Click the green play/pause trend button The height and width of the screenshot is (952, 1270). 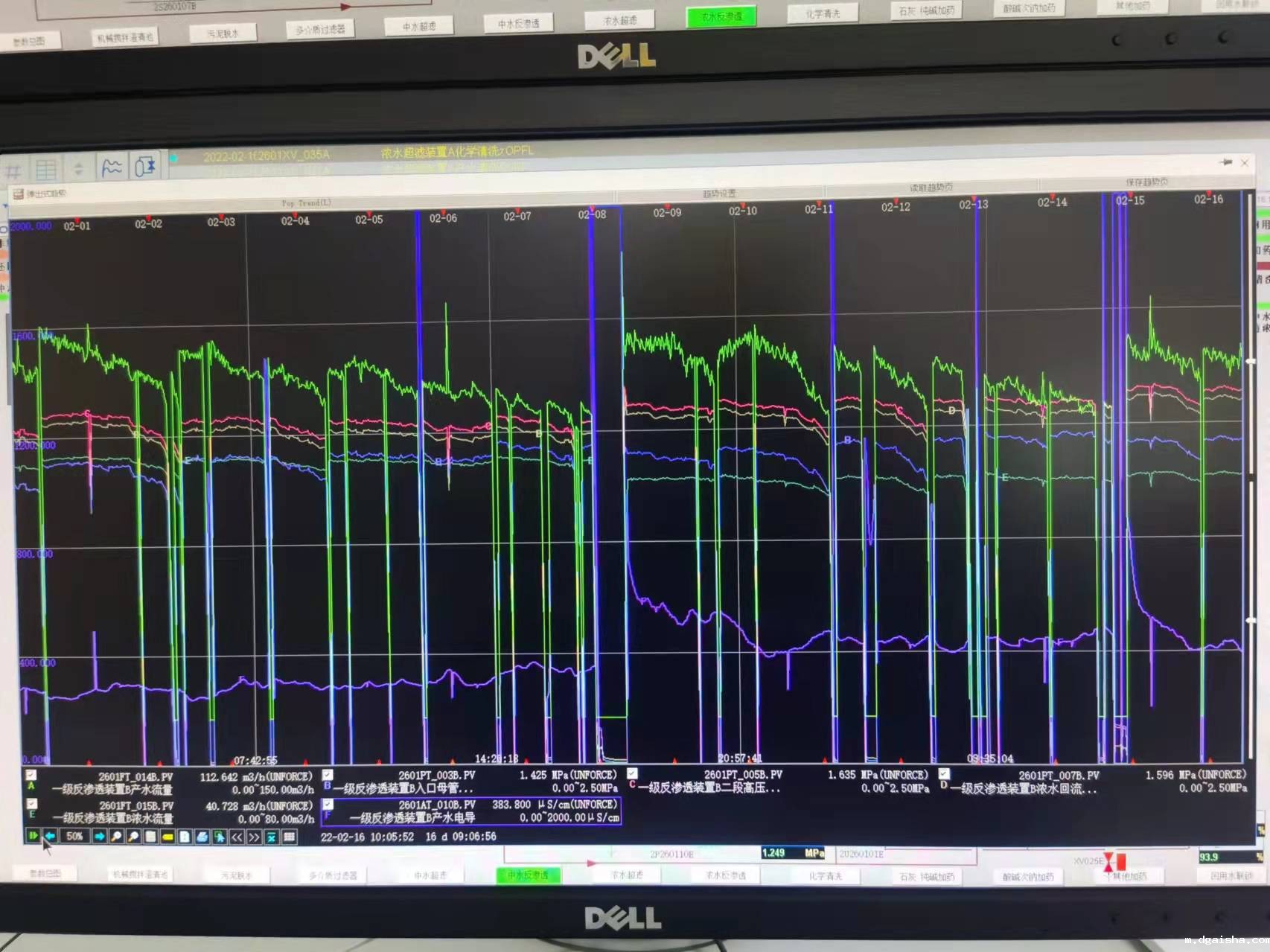click(33, 836)
